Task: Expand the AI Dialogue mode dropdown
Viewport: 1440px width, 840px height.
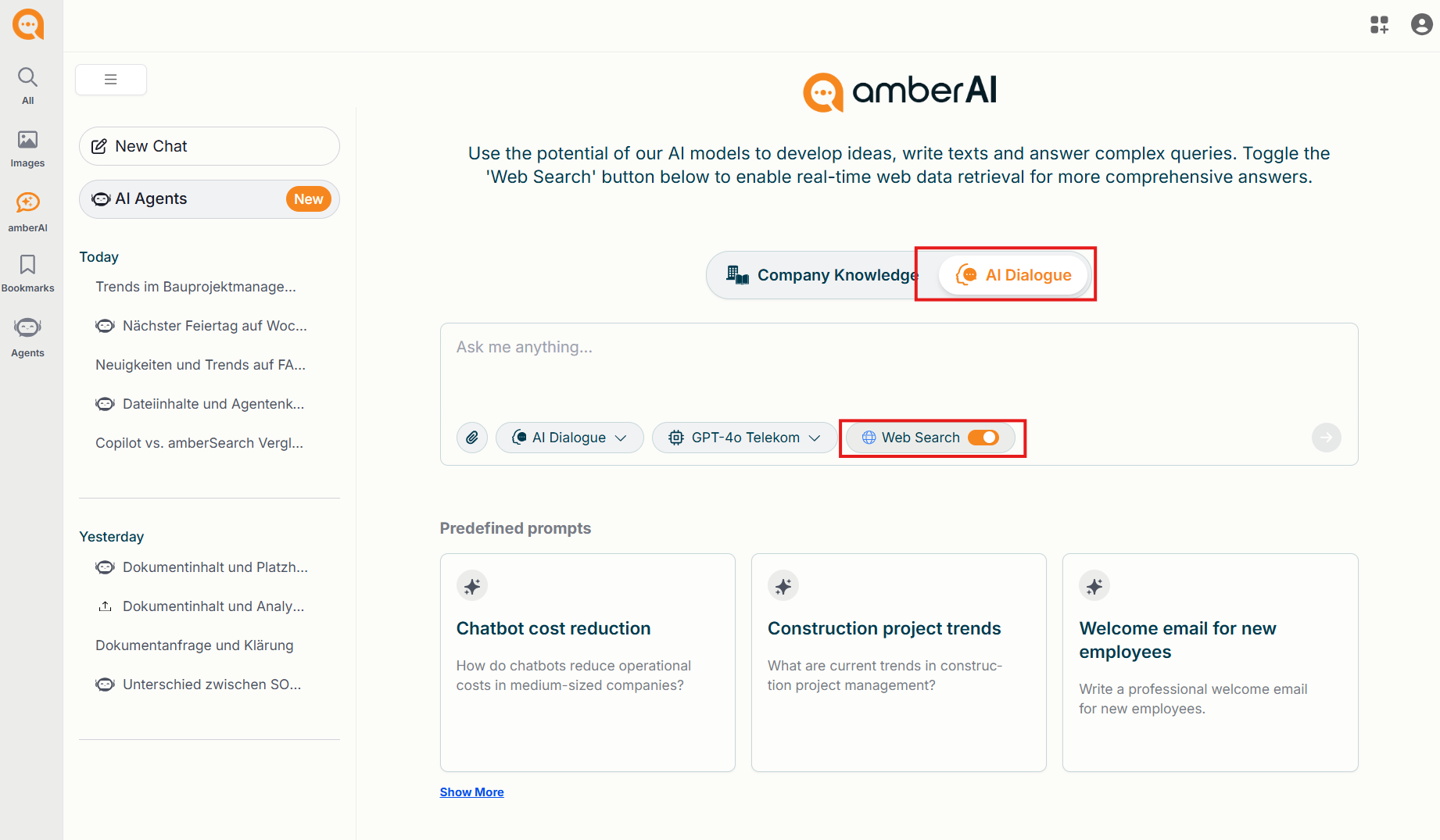Action: 569,438
